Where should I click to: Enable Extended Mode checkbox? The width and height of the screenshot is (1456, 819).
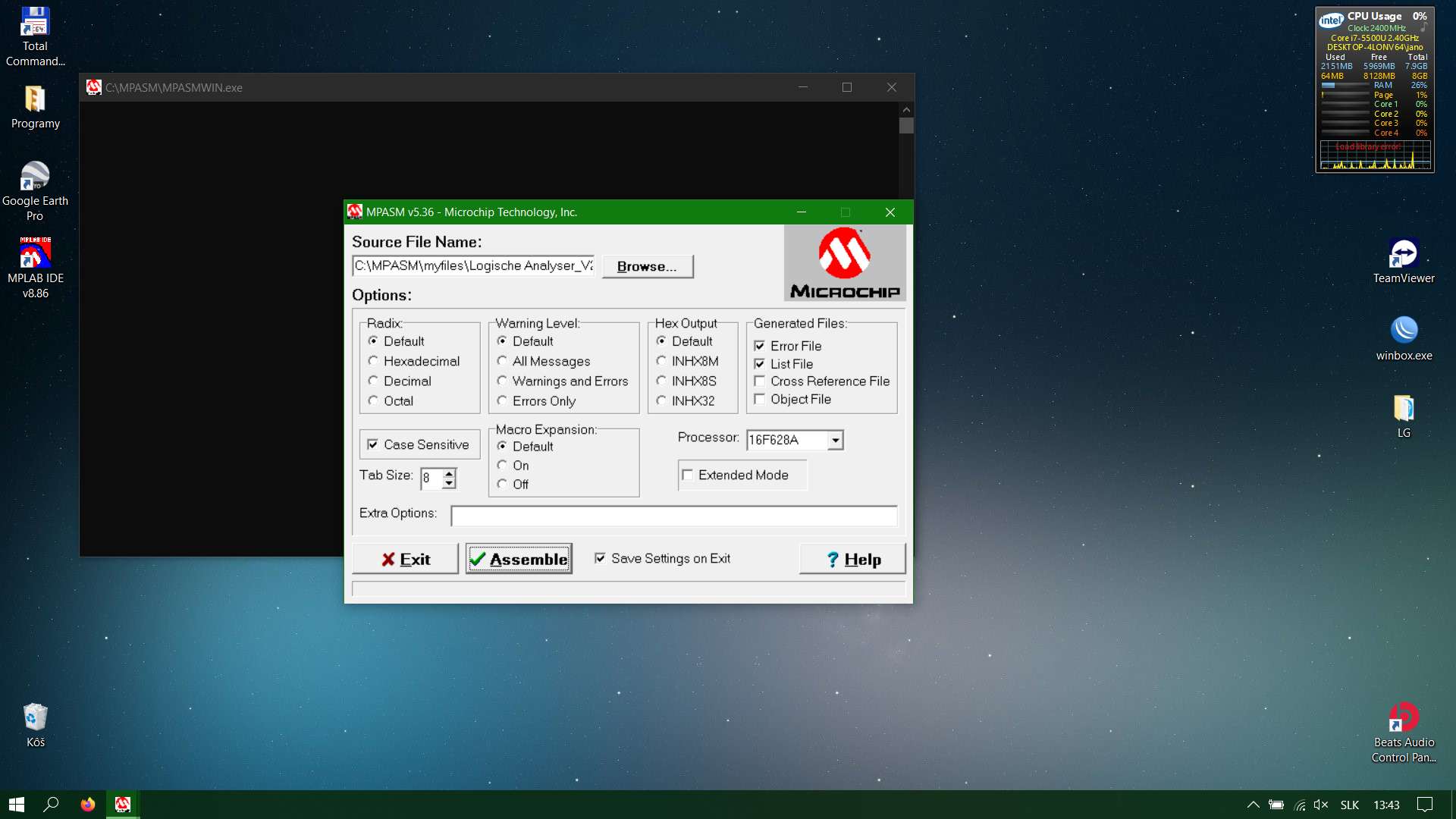tap(688, 475)
